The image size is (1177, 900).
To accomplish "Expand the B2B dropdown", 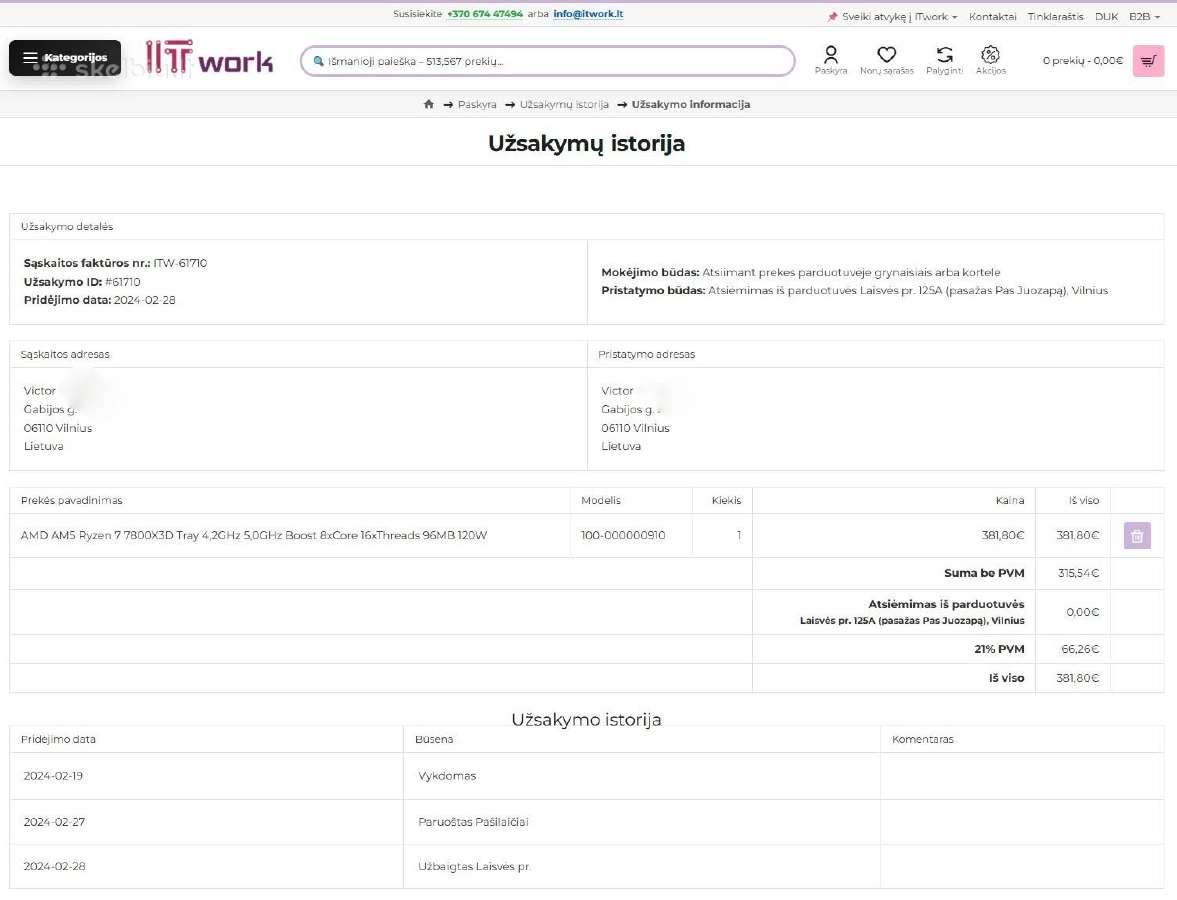I will tap(1144, 17).
